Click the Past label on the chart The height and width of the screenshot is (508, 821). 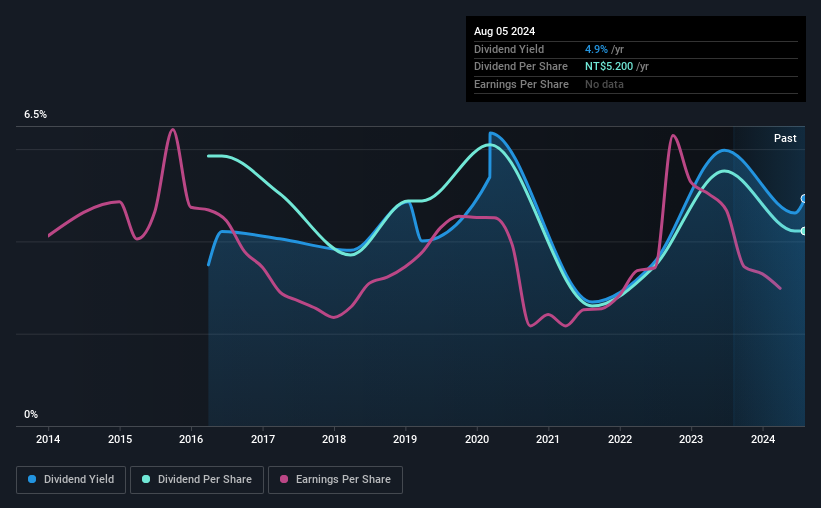[x=785, y=138]
